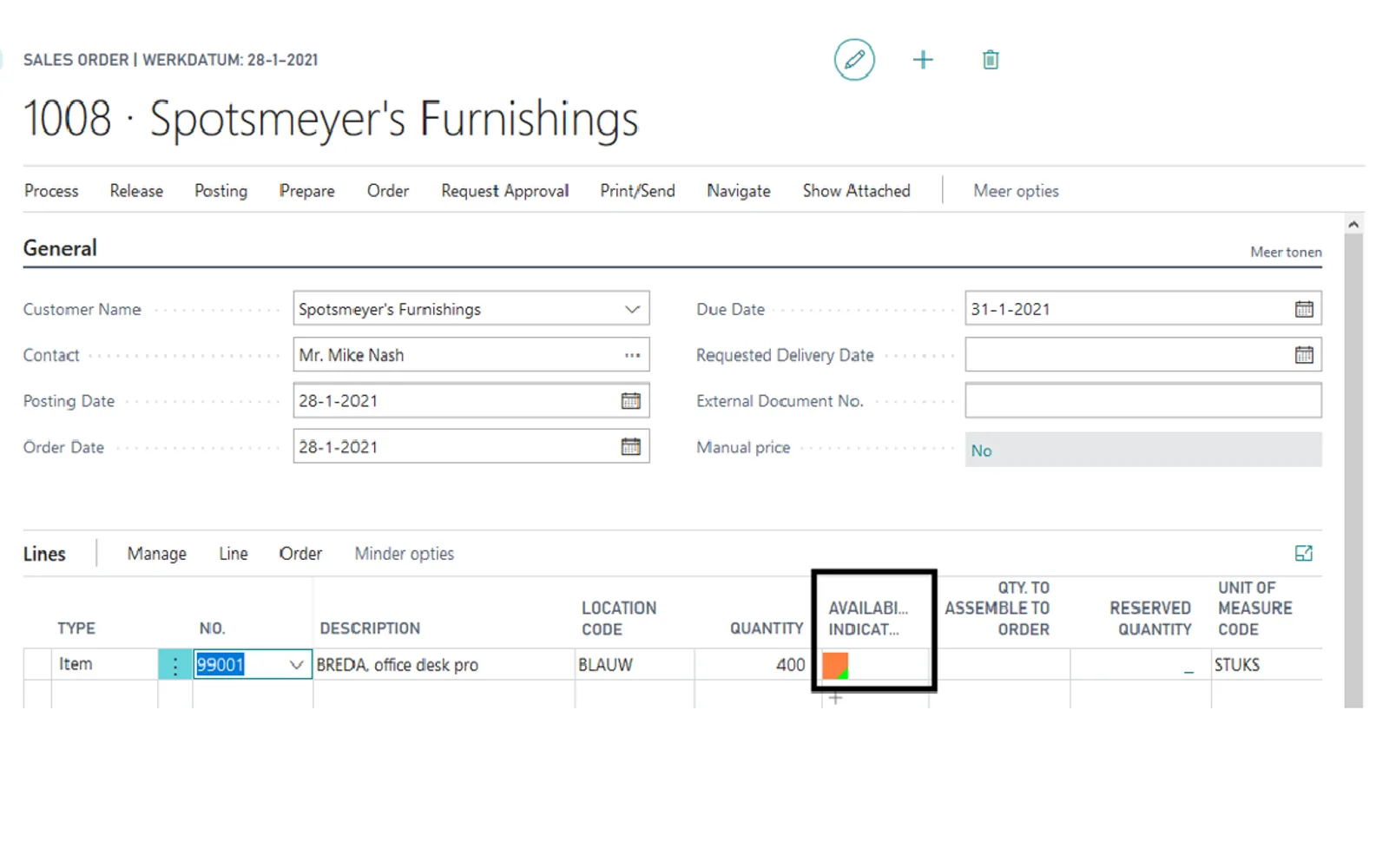The image size is (1389, 868).
Task: Open the Release menu
Action: 136,191
